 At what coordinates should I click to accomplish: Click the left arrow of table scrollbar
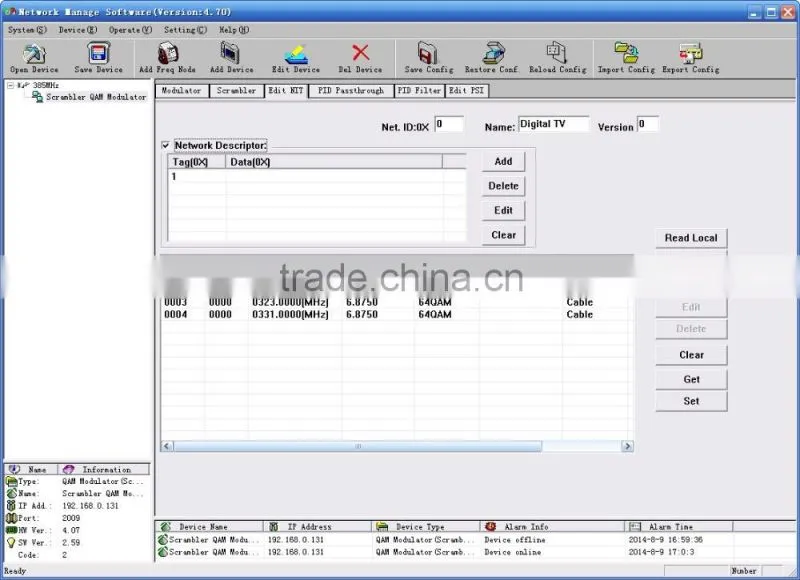(167, 446)
